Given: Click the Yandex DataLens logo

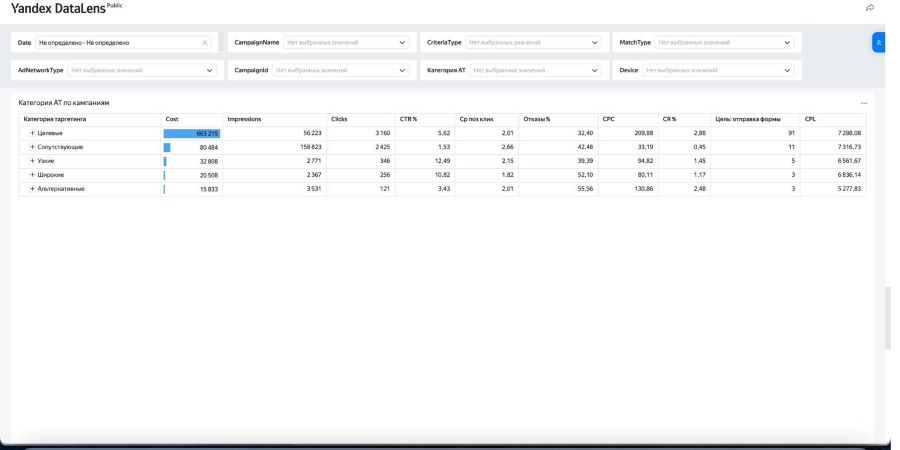Looking at the screenshot, I should [x=66, y=7].
